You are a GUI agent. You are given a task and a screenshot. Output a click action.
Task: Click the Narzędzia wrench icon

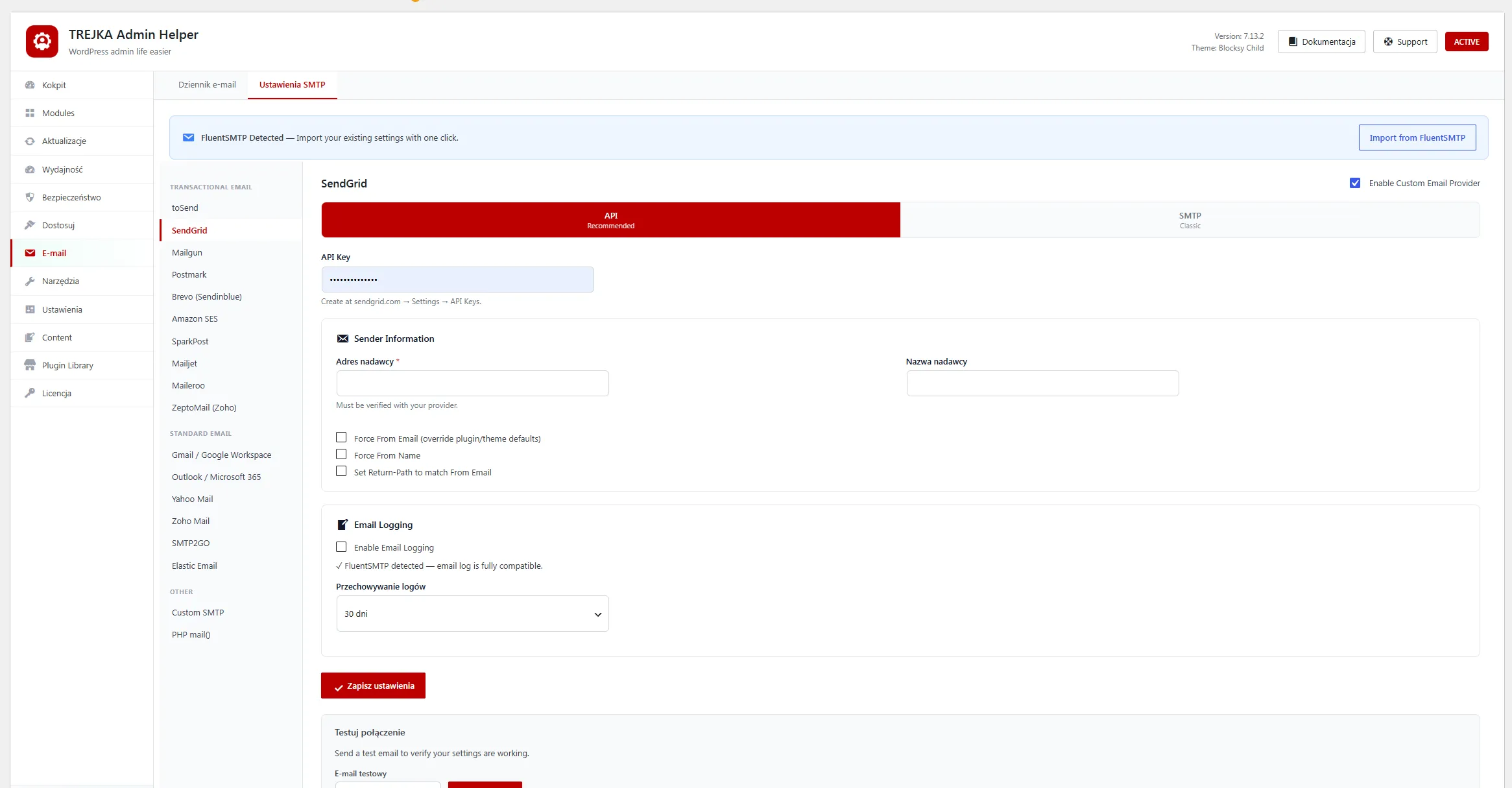tap(30, 281)
